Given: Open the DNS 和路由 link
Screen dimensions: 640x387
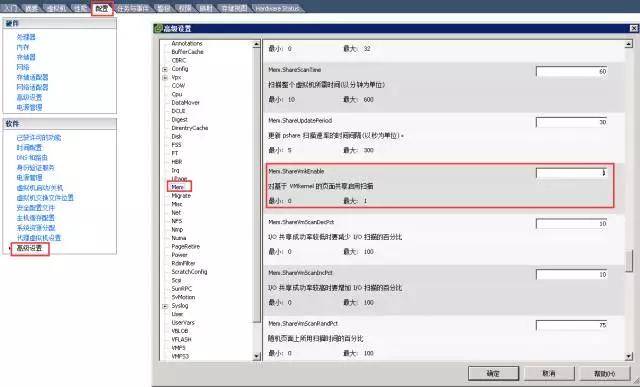Looking at the screenshot, I should (32, 158).
